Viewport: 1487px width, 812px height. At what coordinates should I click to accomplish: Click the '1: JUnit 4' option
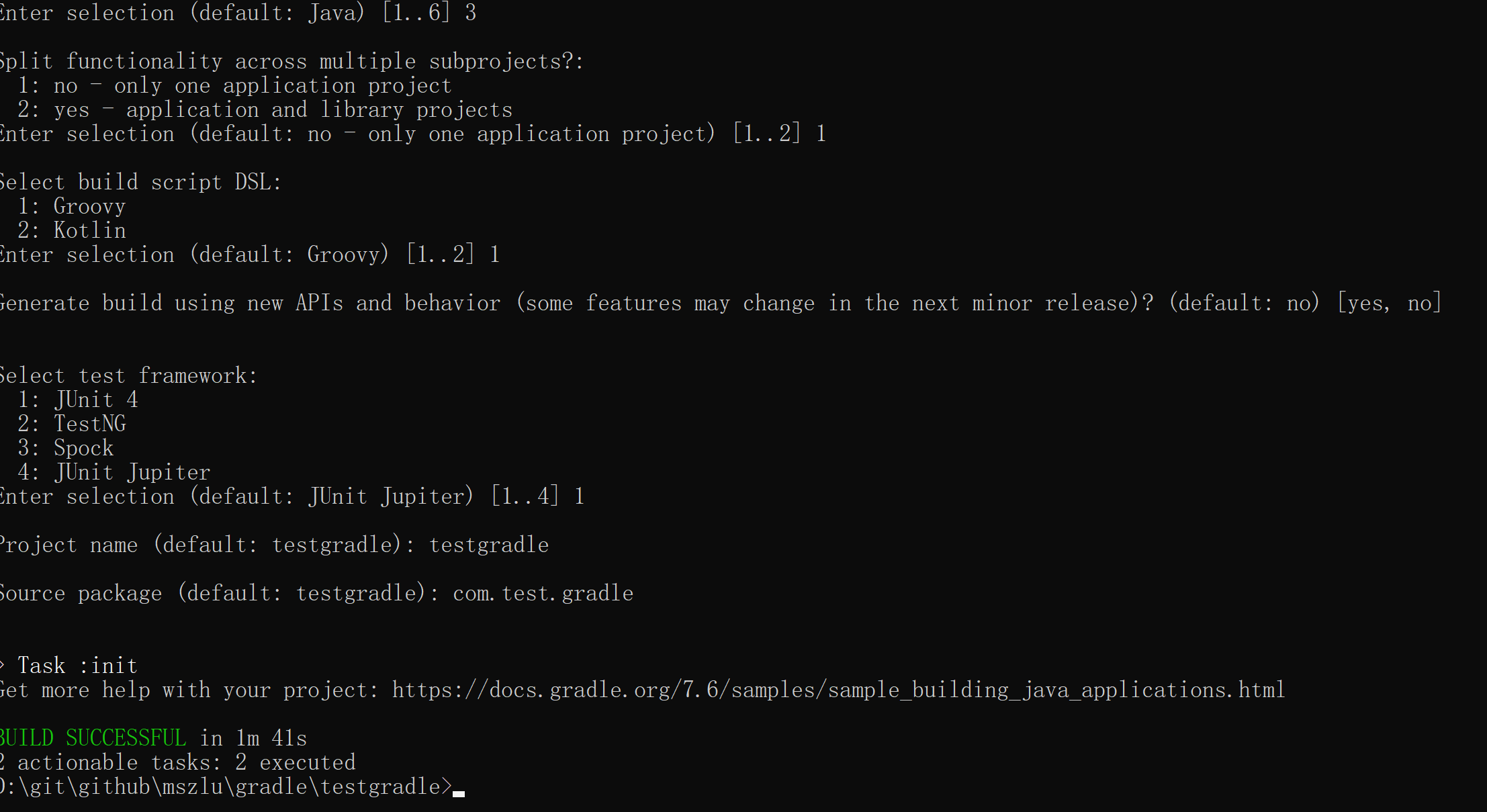[78, 400]
